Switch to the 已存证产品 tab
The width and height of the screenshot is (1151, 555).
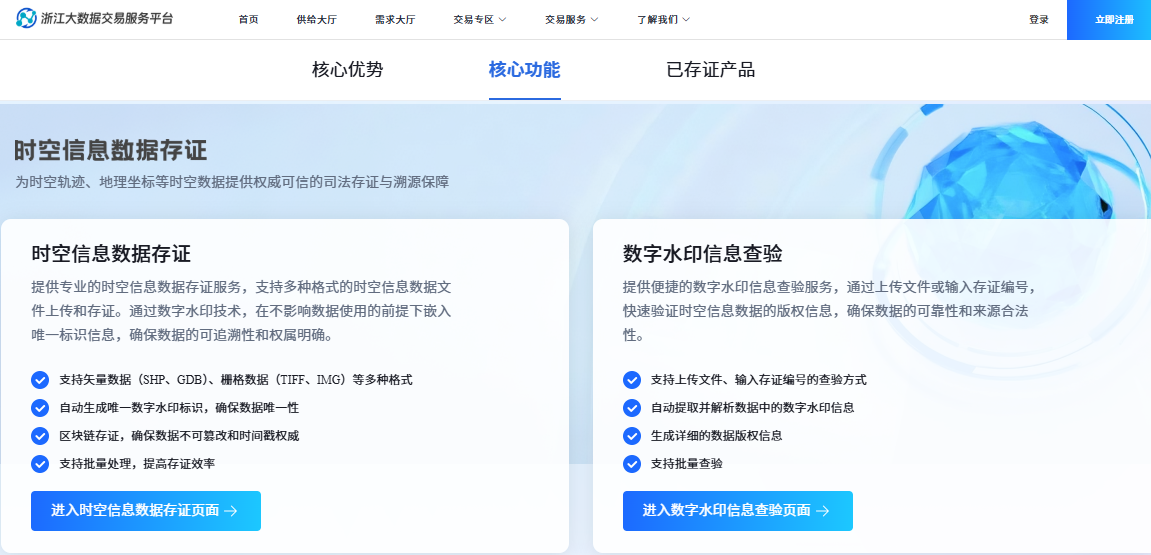pos(710,70)
